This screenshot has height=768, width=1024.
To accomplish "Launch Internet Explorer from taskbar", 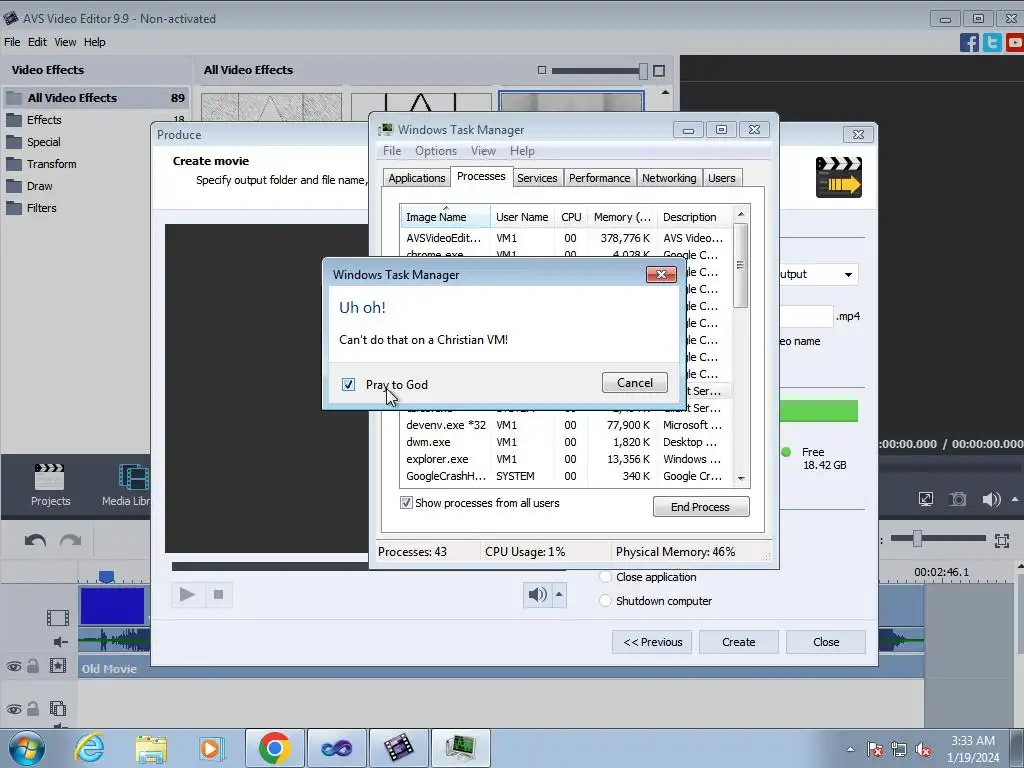I will click(x=89, y=748).
